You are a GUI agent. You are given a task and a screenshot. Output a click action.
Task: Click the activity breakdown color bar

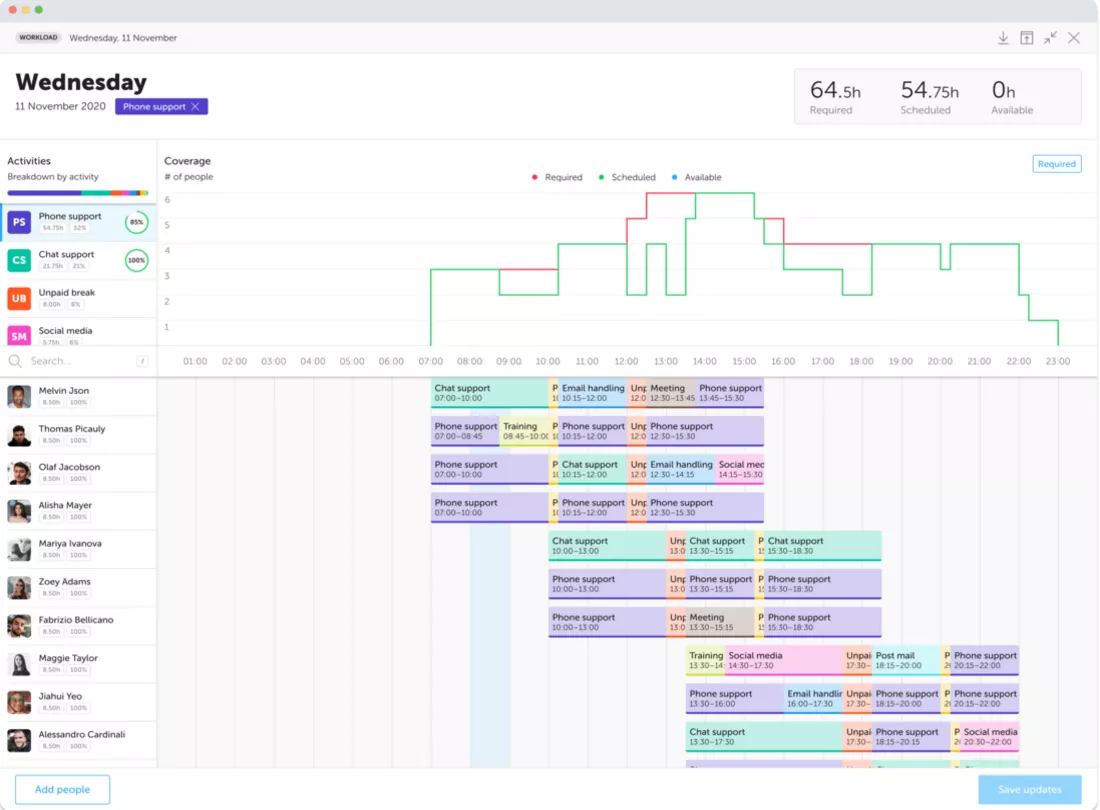click(x=78, y=192)
